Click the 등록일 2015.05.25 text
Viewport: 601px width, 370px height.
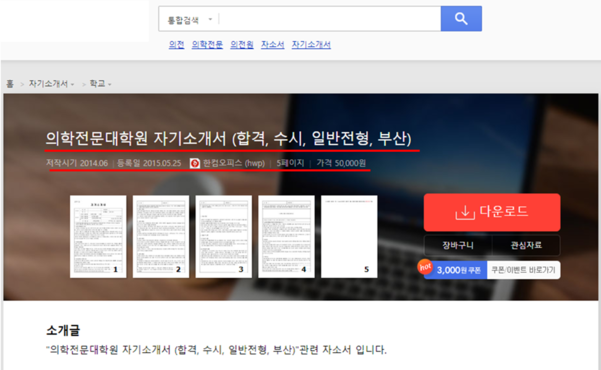[x=149, y=163]
